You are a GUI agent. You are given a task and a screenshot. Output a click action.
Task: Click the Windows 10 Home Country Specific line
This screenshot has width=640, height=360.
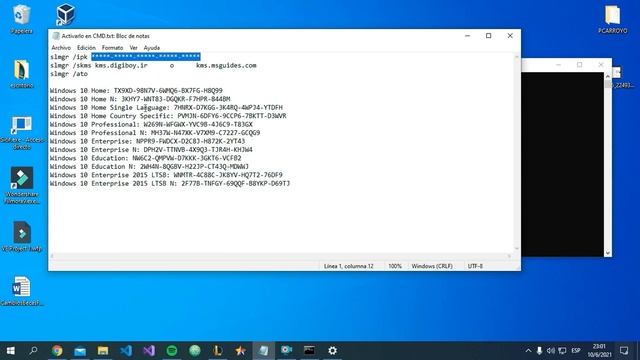point(168,116)
